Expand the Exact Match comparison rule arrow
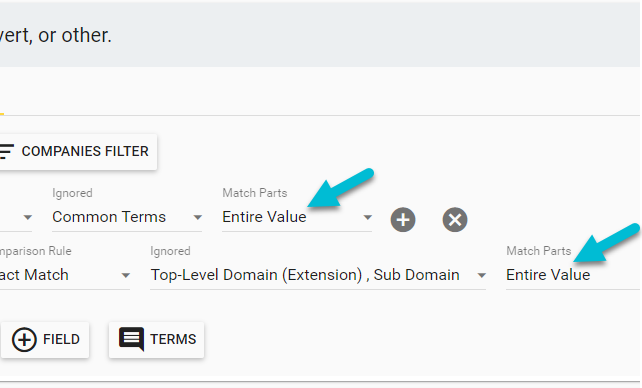This screenshot has height=388, width=642. point(126,276)
